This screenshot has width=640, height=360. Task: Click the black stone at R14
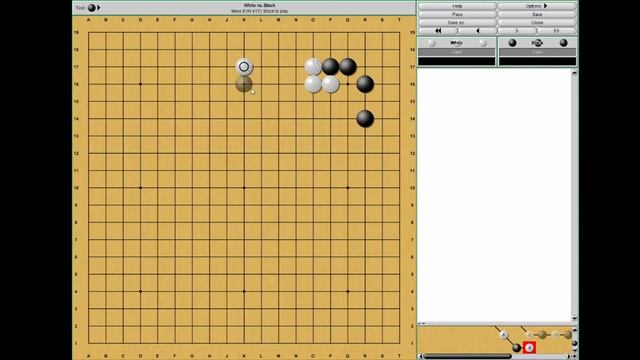click(365, 119)
